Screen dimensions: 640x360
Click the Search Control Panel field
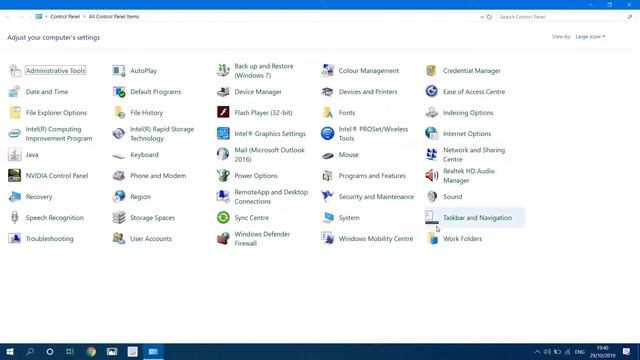coord(565,17)
